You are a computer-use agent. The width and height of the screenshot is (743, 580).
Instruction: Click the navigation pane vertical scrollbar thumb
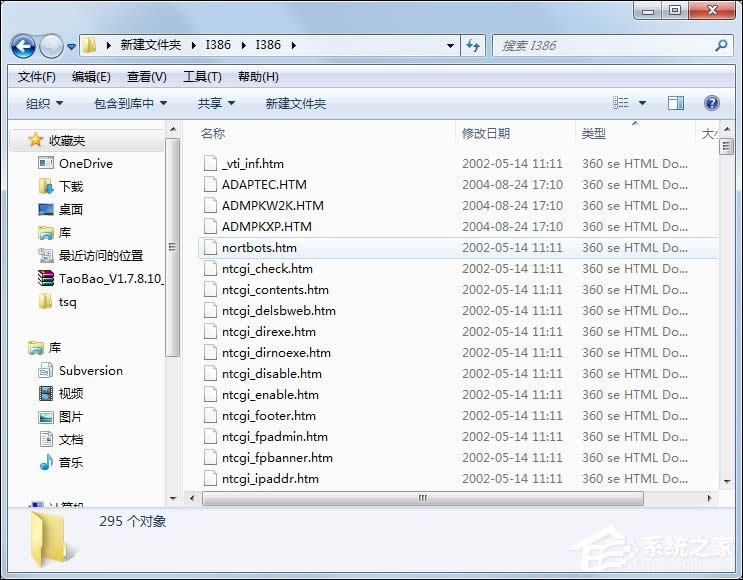172,247
